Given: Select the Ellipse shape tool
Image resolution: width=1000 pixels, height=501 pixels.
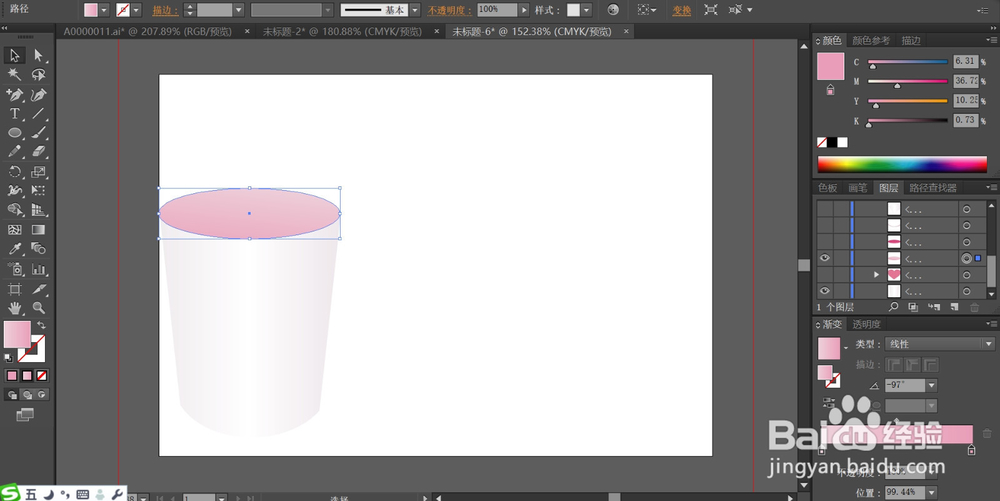Looking at the screenshot, I should click(15, 133).
